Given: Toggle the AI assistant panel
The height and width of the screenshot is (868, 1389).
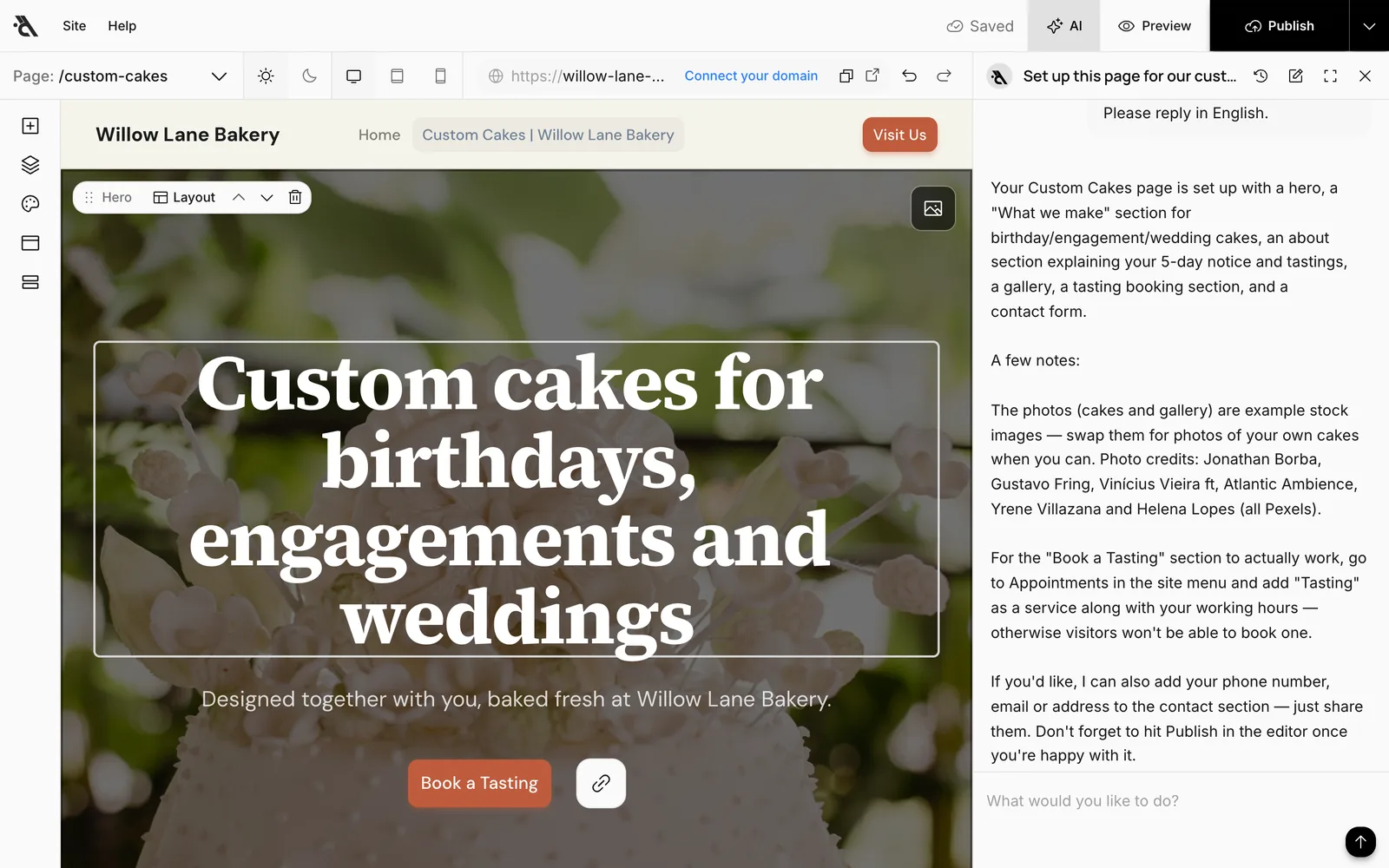Looking at the screenshot, I should pos(1064,26).
